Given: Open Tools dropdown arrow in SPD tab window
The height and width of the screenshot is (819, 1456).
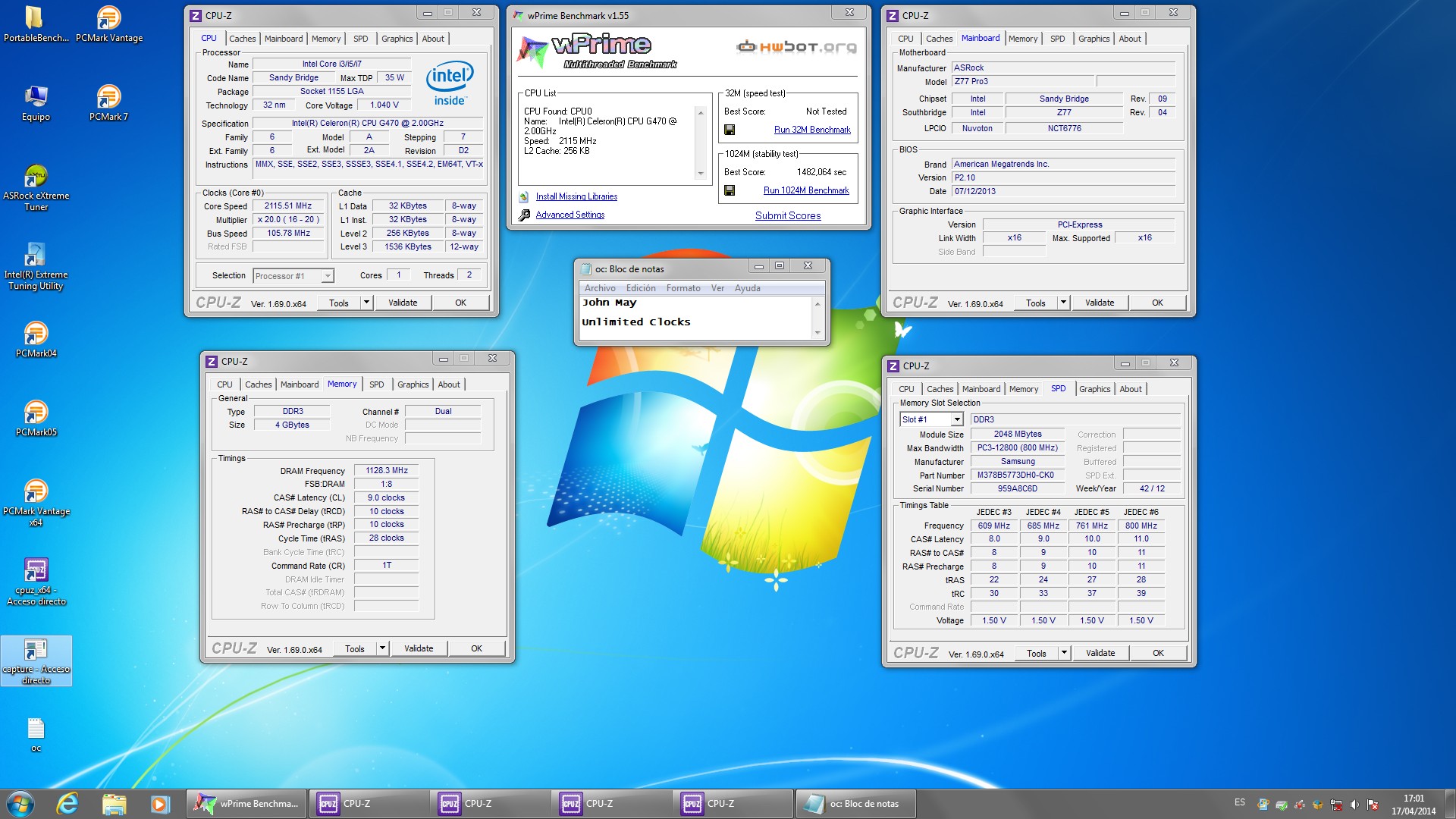Looking at the screenshot, I should (x=1064, y=653).
